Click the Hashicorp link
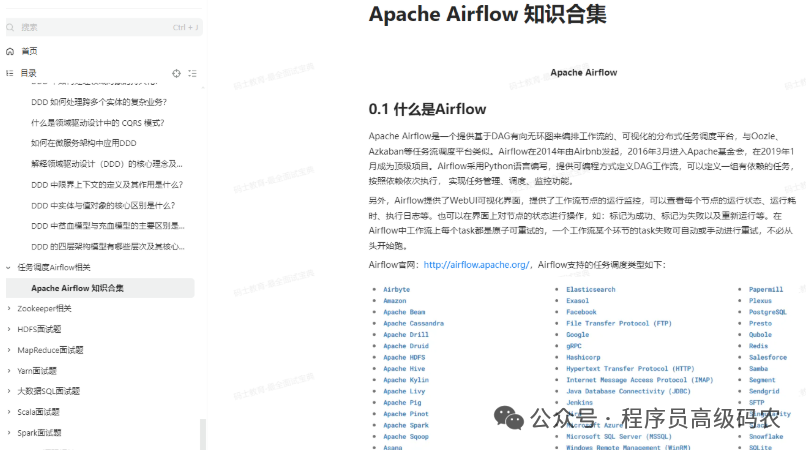Screen dimensions: 806x450 pyautogui.click(x=583, y=357)
